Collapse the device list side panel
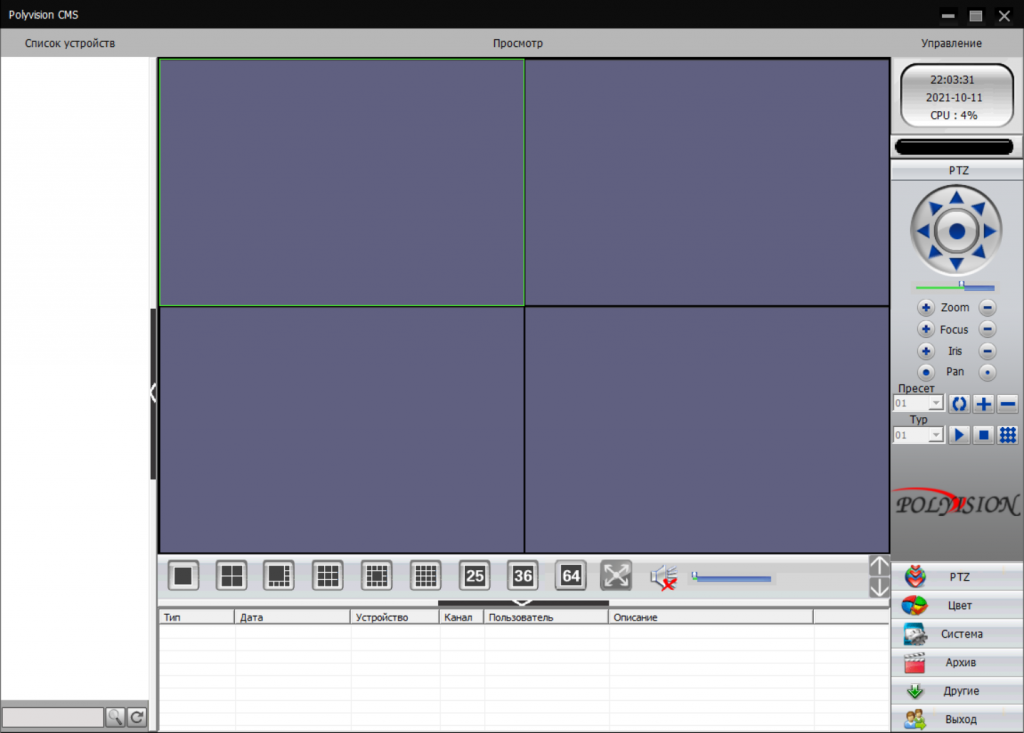This screenshot has height=733, width=1024. [153, 392]
